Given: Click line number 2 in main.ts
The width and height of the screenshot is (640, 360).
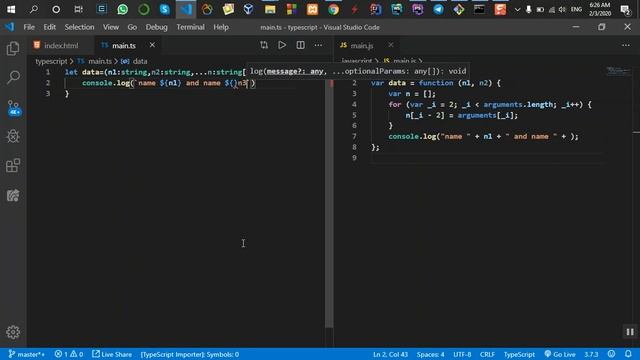Looking at the screenshot, I should pyautogui.click(x=48, y=83).
